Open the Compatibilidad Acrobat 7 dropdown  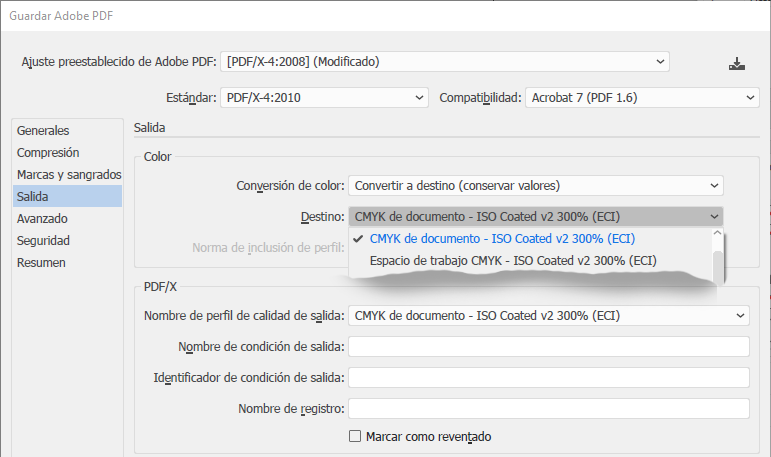(642, 97)
